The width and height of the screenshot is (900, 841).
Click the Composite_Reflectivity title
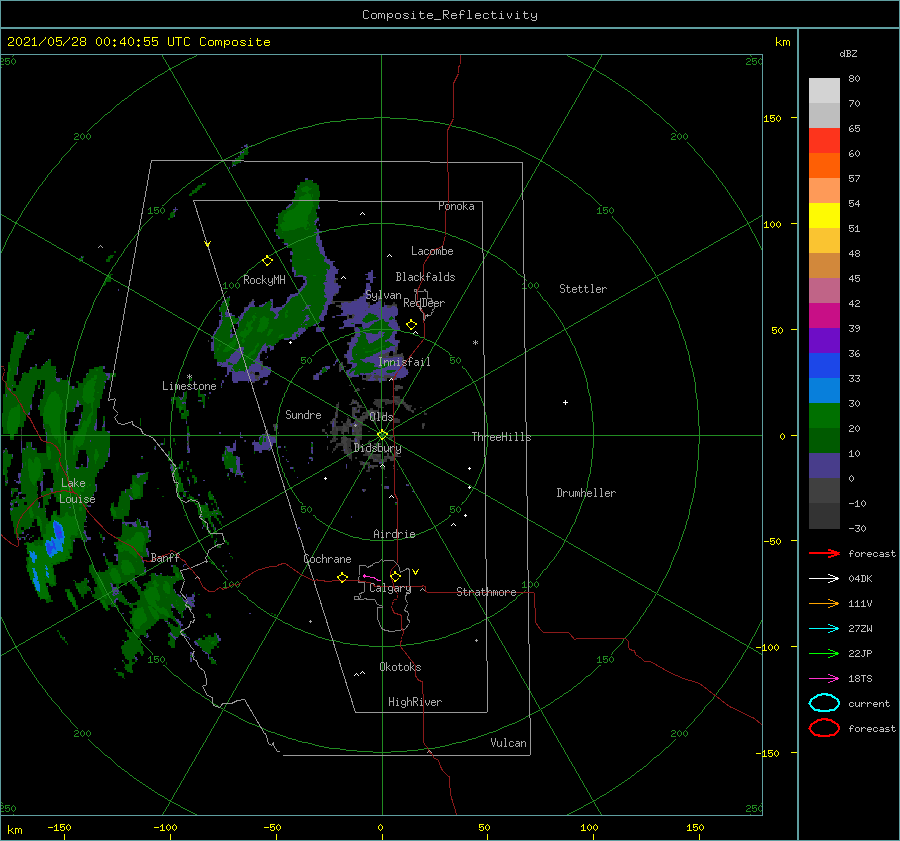click(x=449, y=15)
